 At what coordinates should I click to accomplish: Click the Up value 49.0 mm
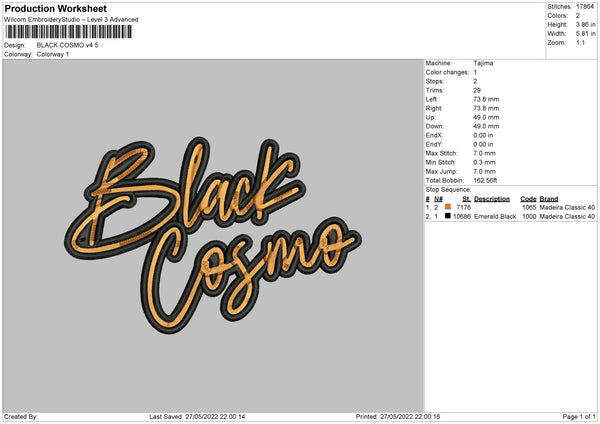point(486,117)
